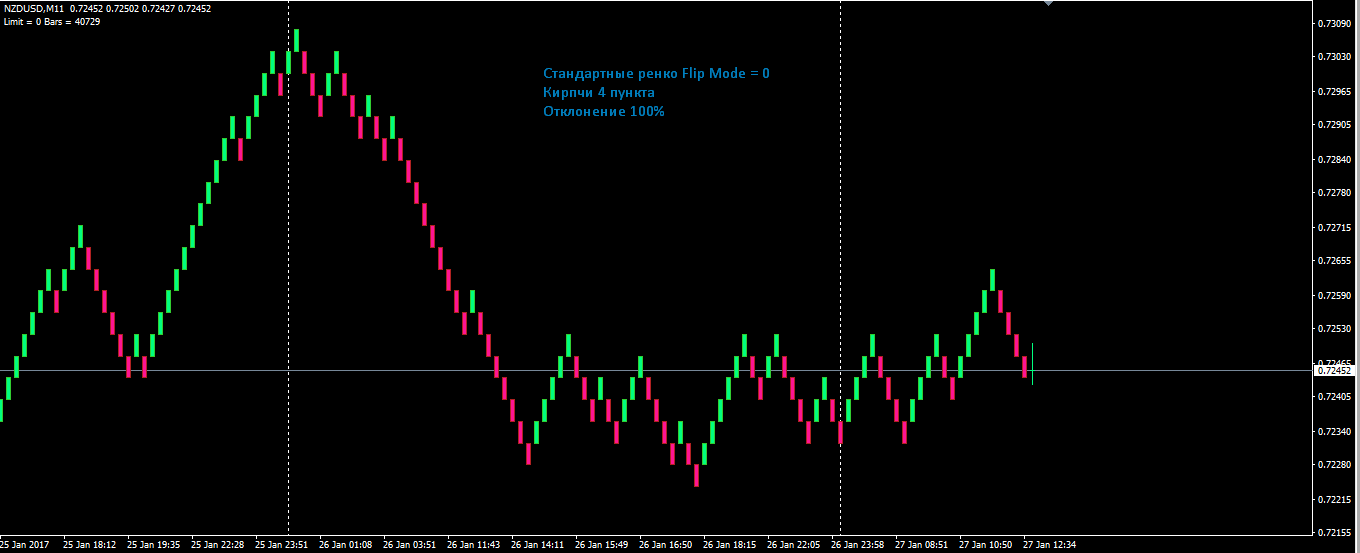Screen dimensions: 1360x553
Task: Click the 0.72530 price axis label
Action: [1334, 328]
